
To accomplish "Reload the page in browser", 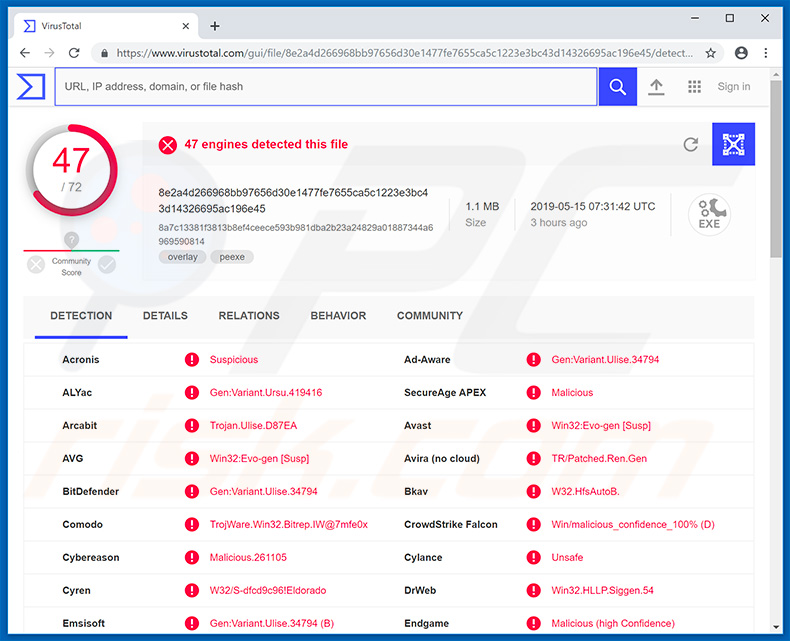I will [74, 53].
